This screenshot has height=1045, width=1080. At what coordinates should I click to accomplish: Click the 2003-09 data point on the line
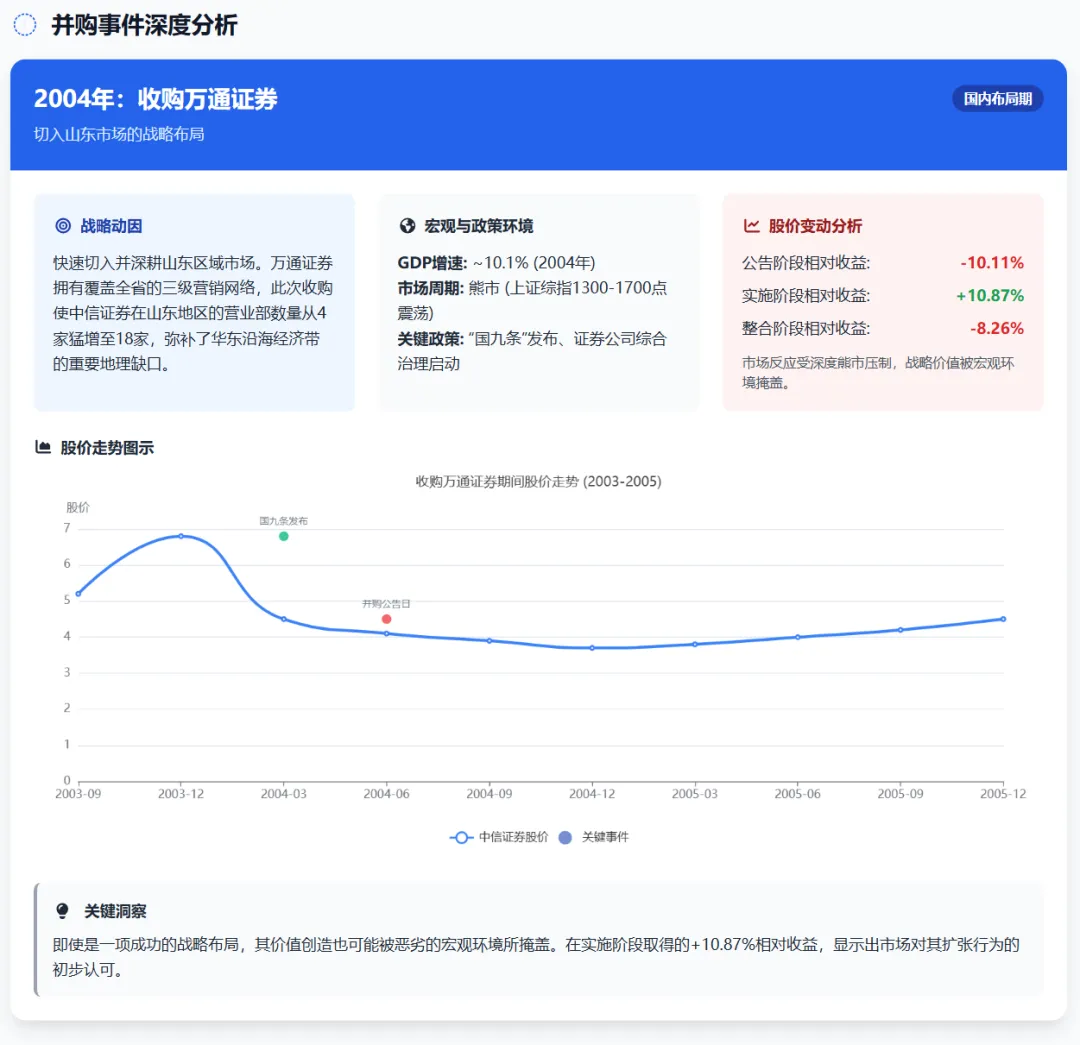pos(79,593)
